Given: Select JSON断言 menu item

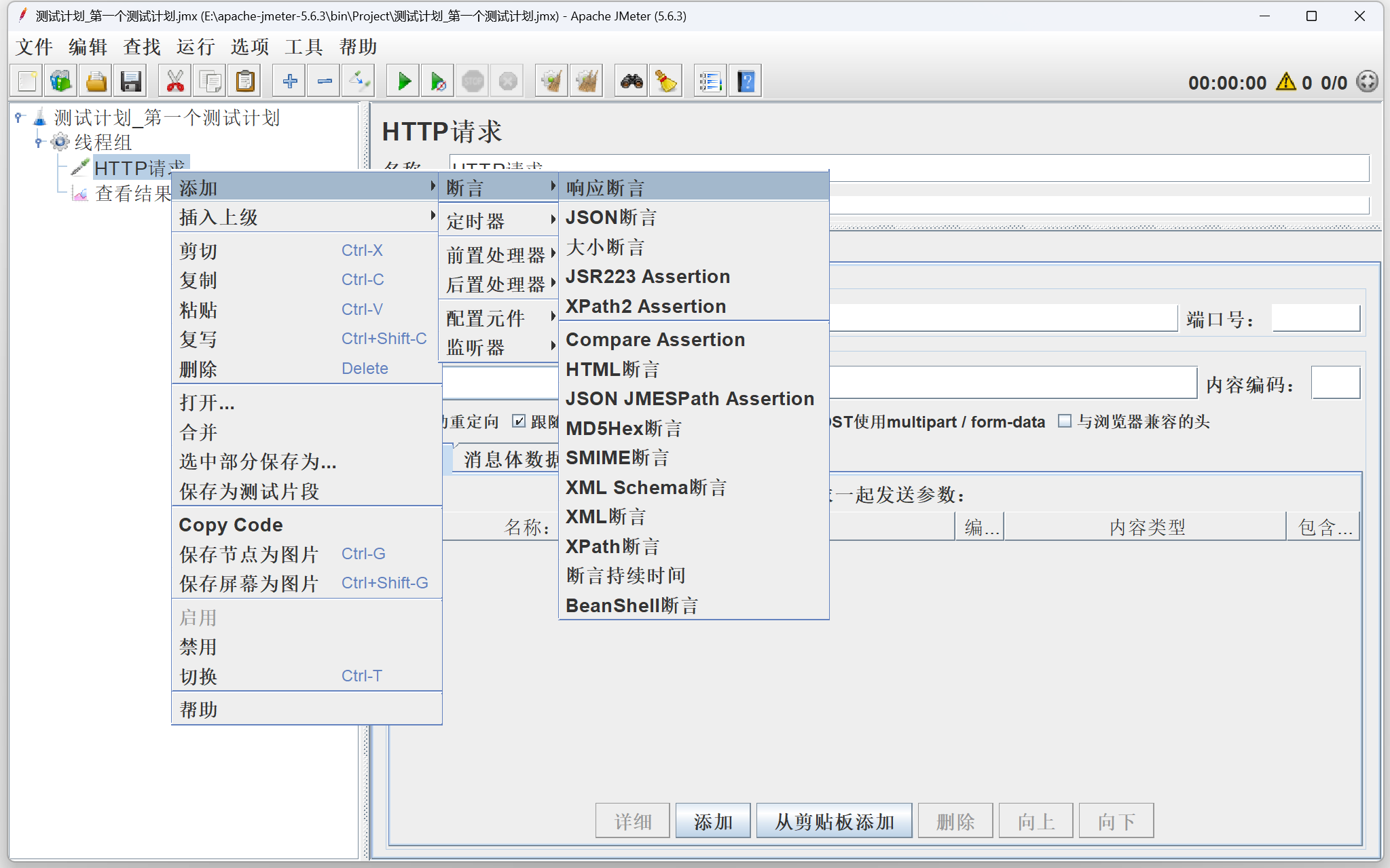Looking at the screenshot, I should pyautogui.click(x=694, y=218).
